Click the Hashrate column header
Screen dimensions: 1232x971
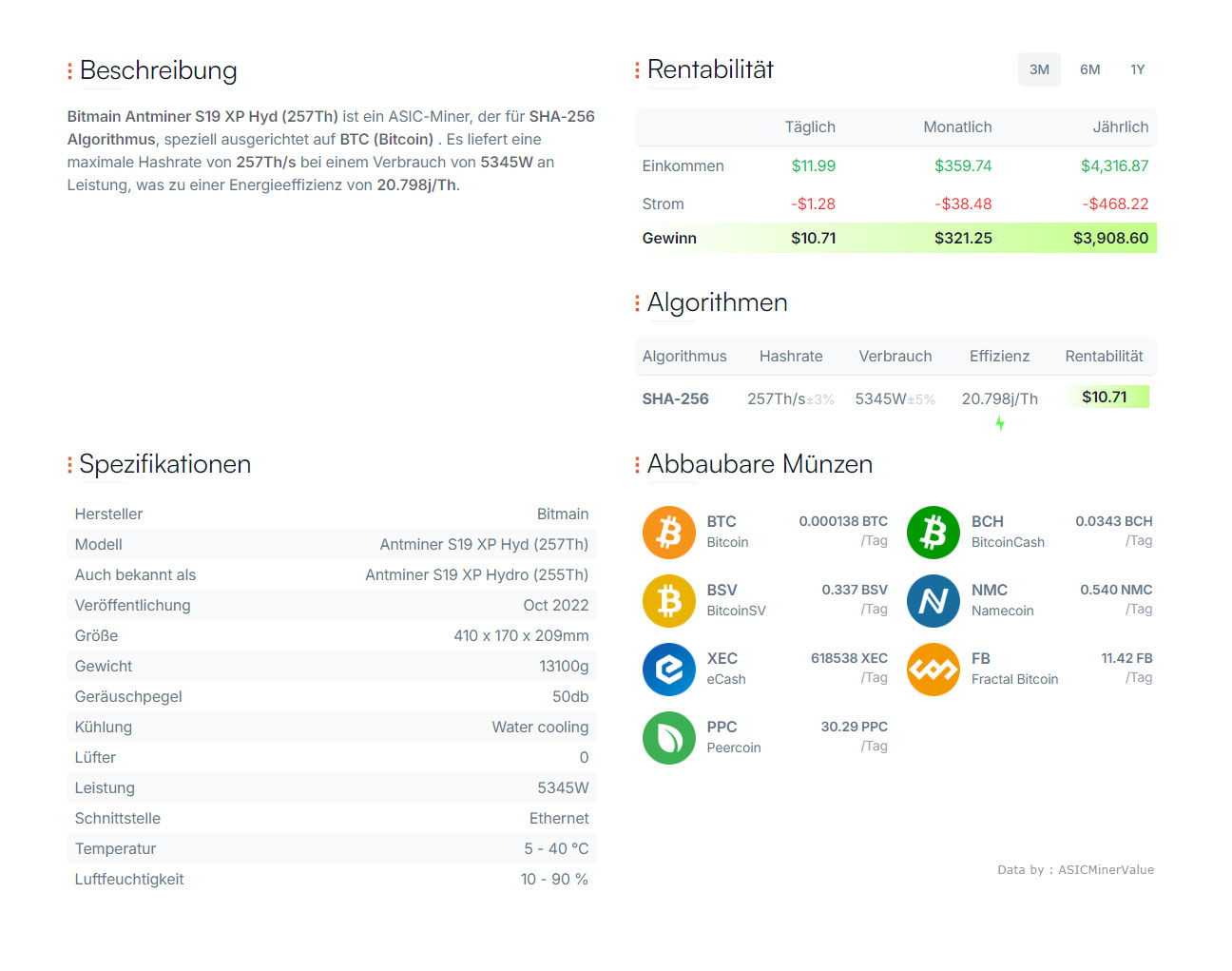point(791,356)
